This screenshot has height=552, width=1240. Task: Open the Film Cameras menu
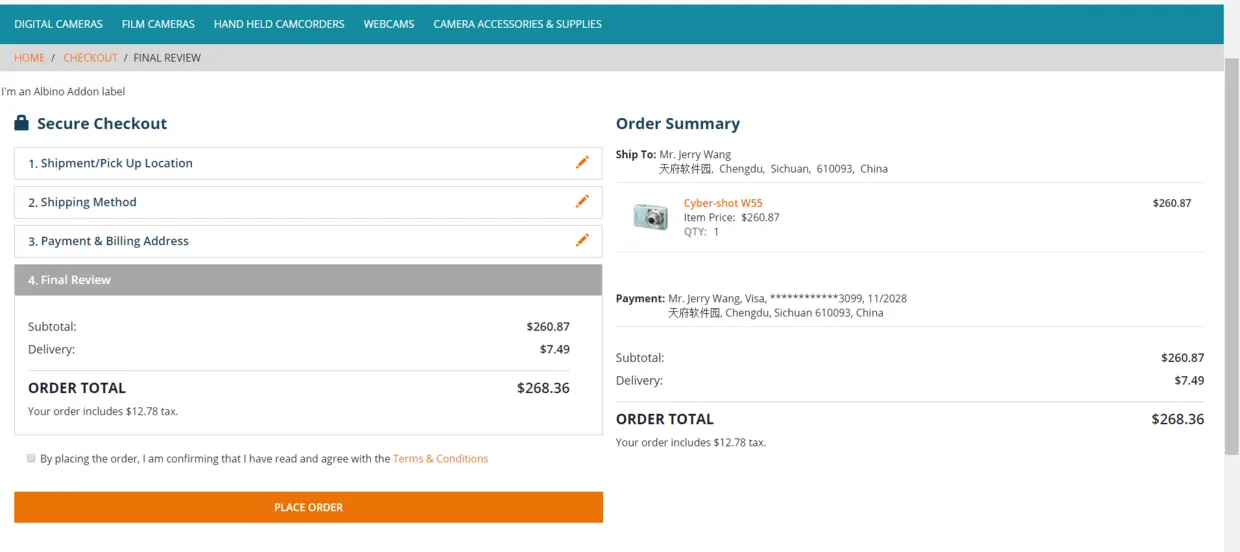[158, 24]
